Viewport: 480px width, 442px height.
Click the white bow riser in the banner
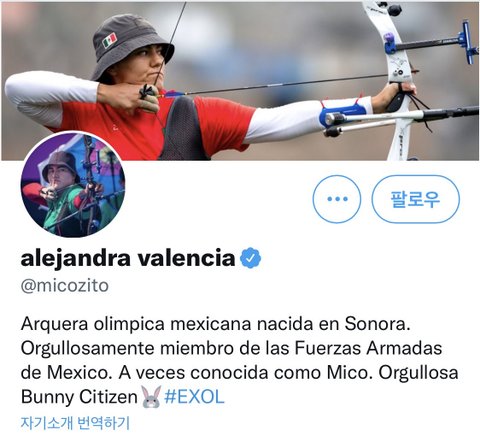398,80
